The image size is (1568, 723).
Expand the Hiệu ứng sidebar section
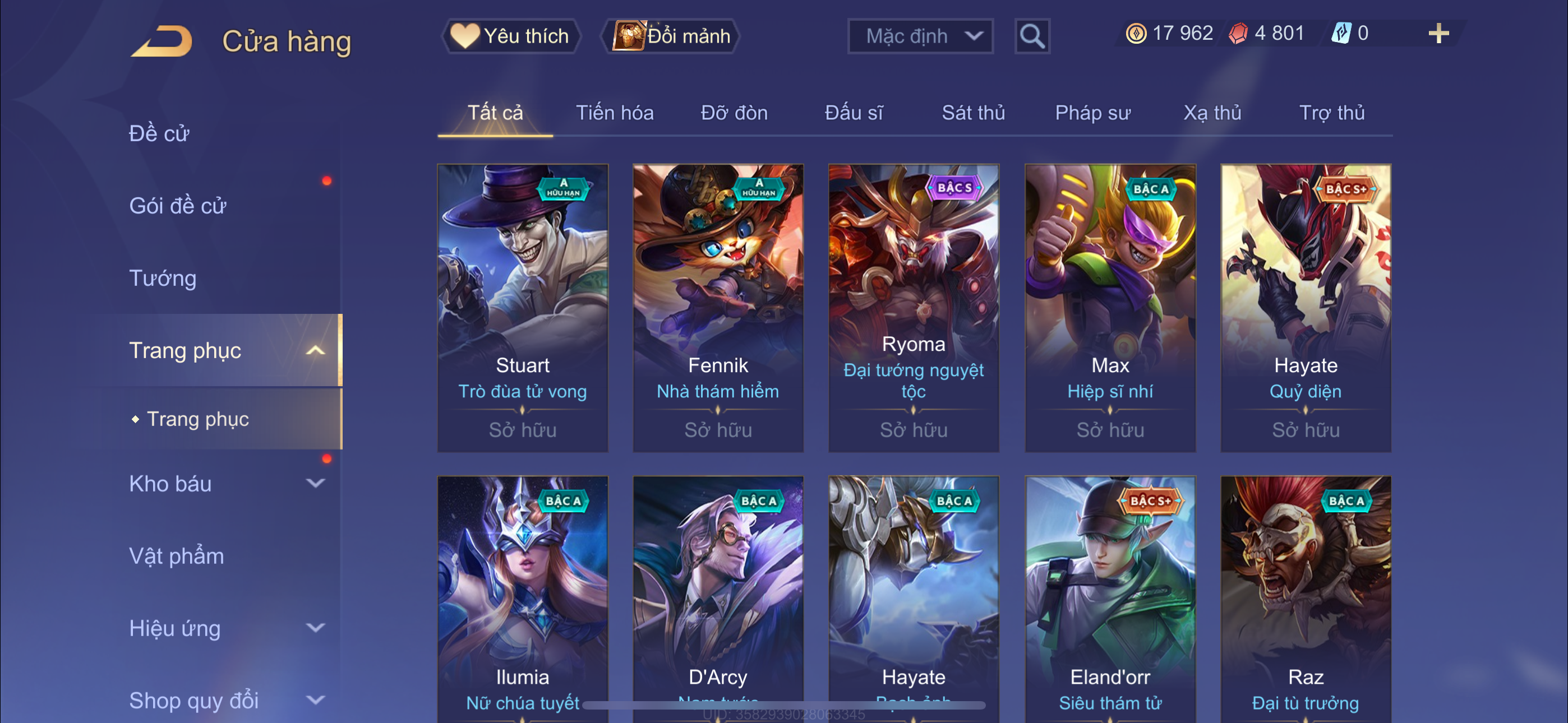pos(315,628)
